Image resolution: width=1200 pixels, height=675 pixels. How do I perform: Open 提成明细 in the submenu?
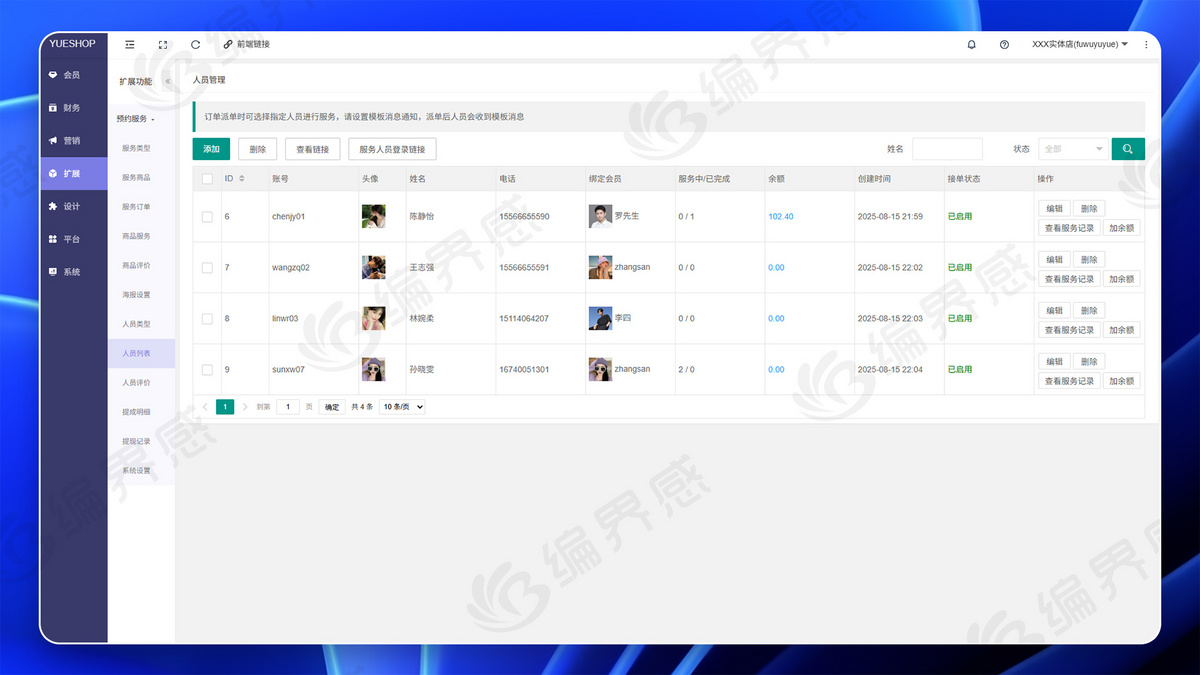click(x=136, y=412)
